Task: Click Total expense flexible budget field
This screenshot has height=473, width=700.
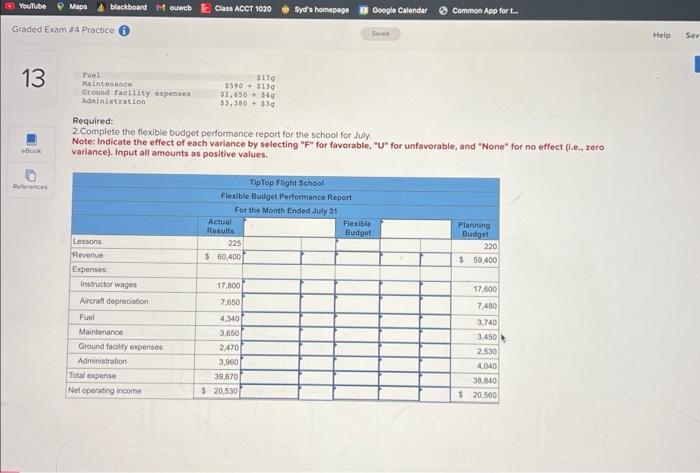Action: [x=355, y=379]
